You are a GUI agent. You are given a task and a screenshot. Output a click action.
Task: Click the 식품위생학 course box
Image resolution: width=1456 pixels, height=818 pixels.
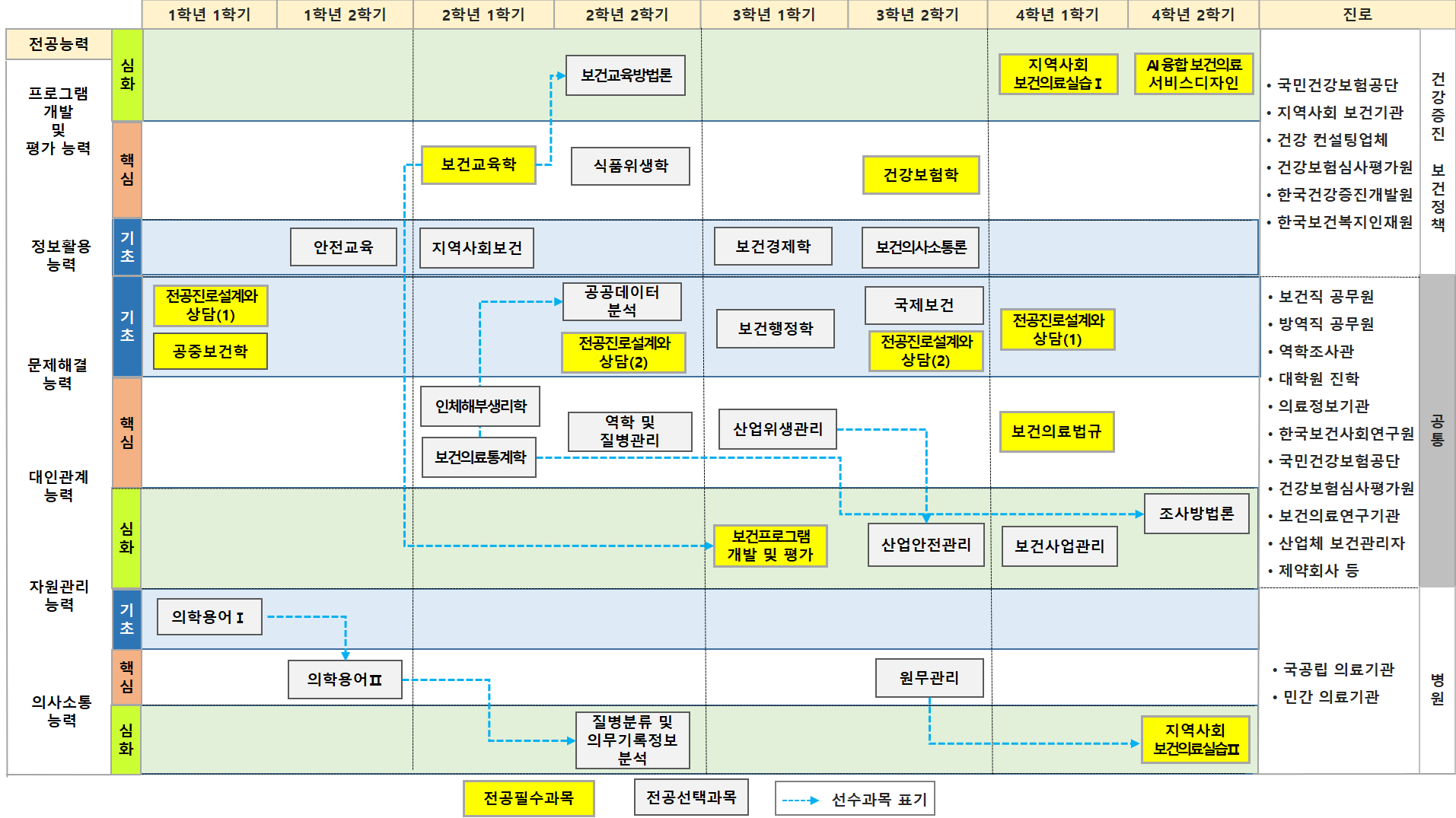pos(630,166)
